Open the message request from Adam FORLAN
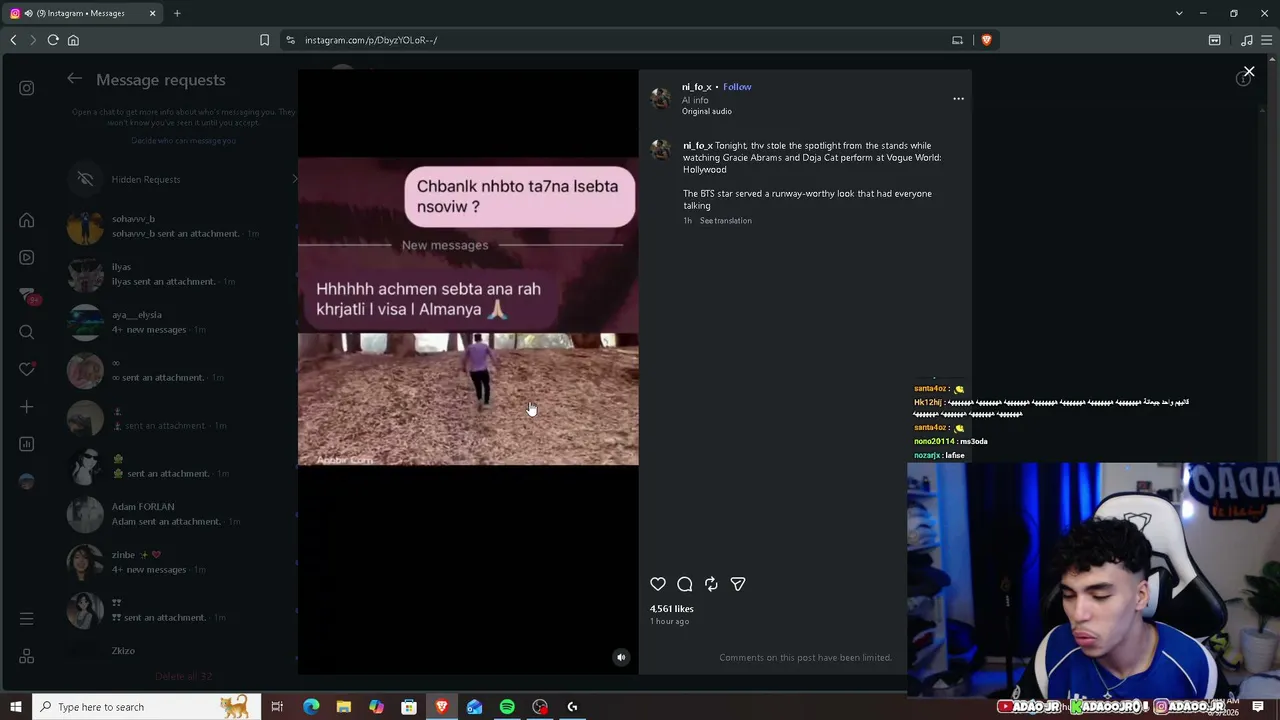This screenshot has height=720, width=1280. point(182,515)
